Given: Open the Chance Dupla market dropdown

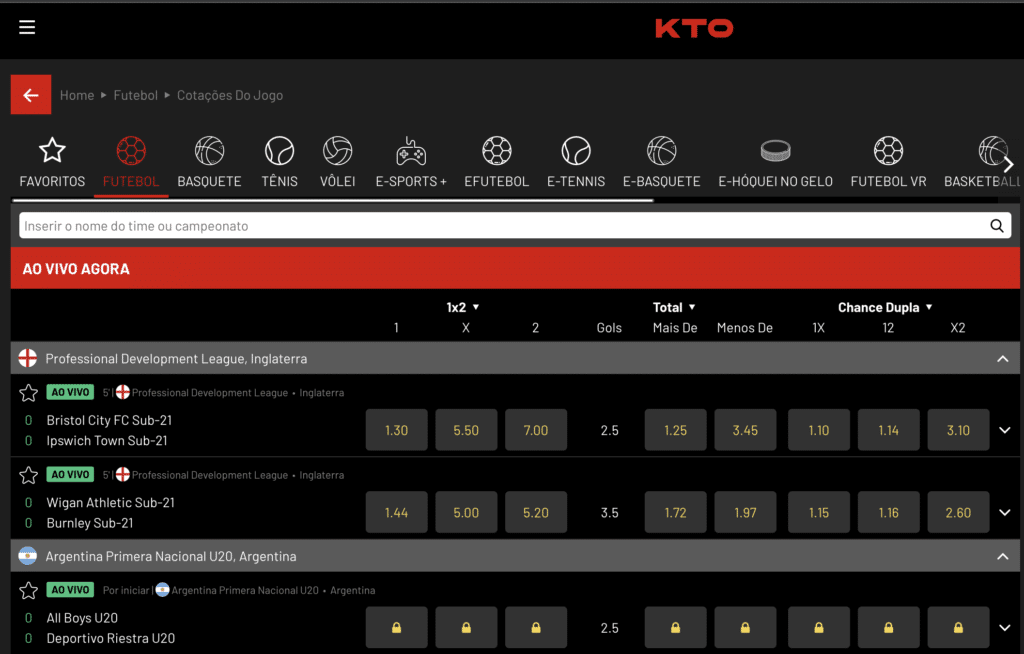Looking at the screenshot, I should (885, 307).
